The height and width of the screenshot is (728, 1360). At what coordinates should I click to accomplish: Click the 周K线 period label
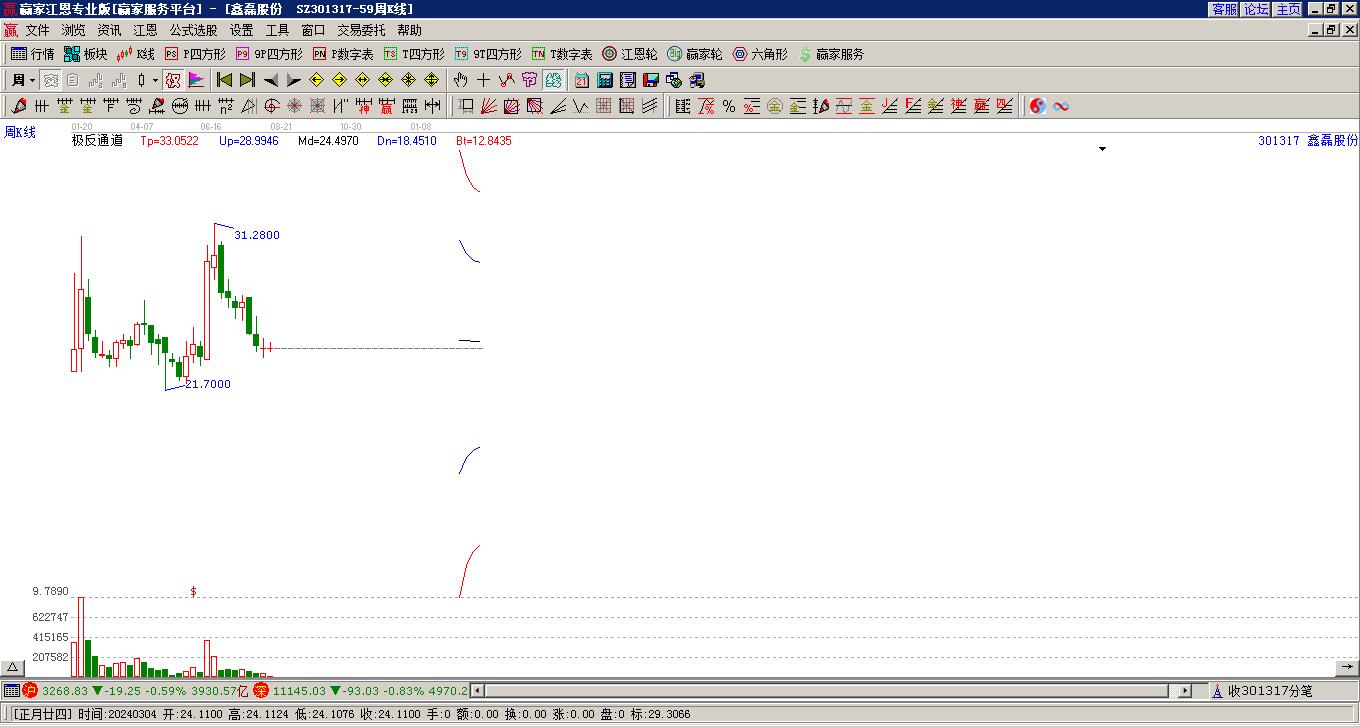(x=20, y=132)
